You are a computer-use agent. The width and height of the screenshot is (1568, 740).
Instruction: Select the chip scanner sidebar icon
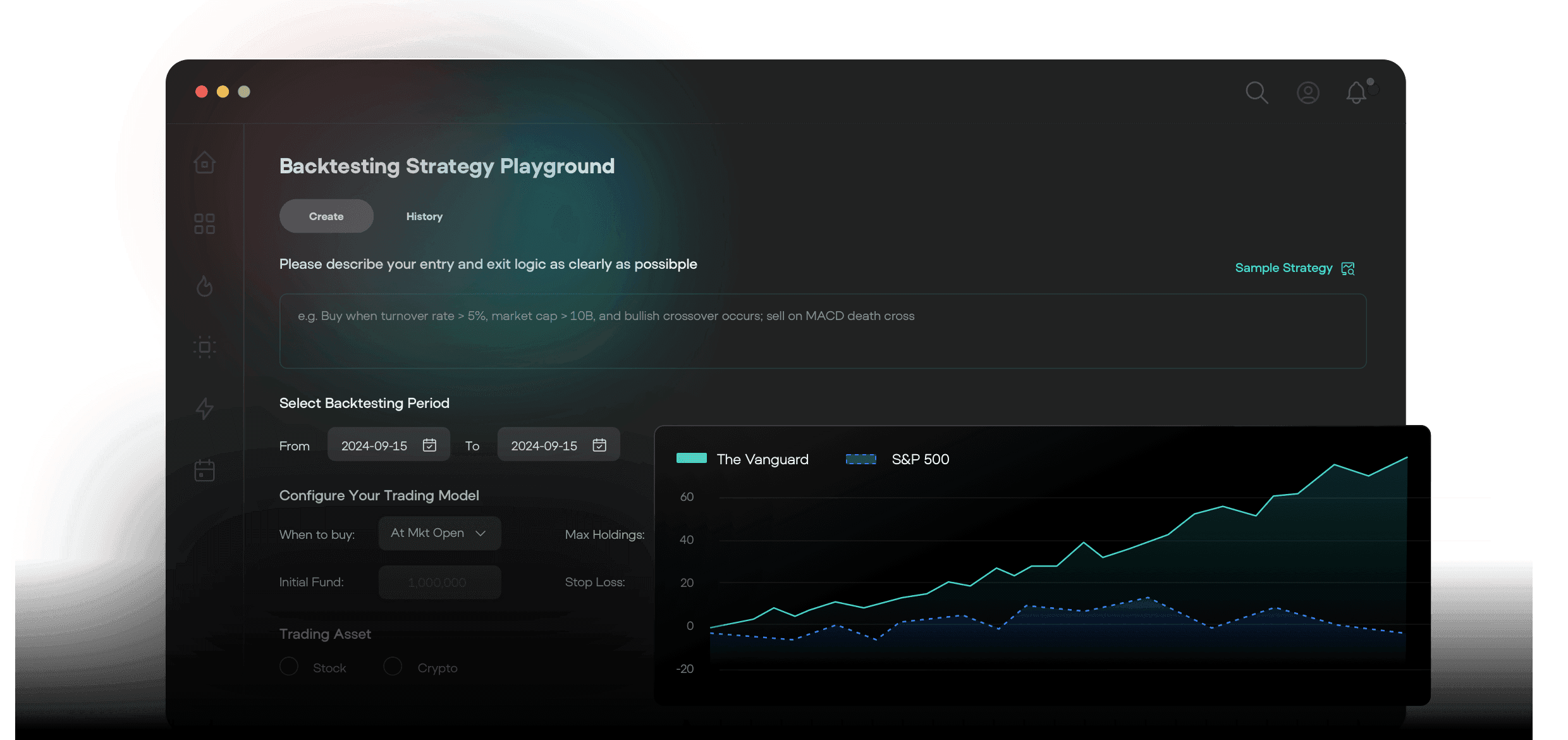[x=204, y=347]
